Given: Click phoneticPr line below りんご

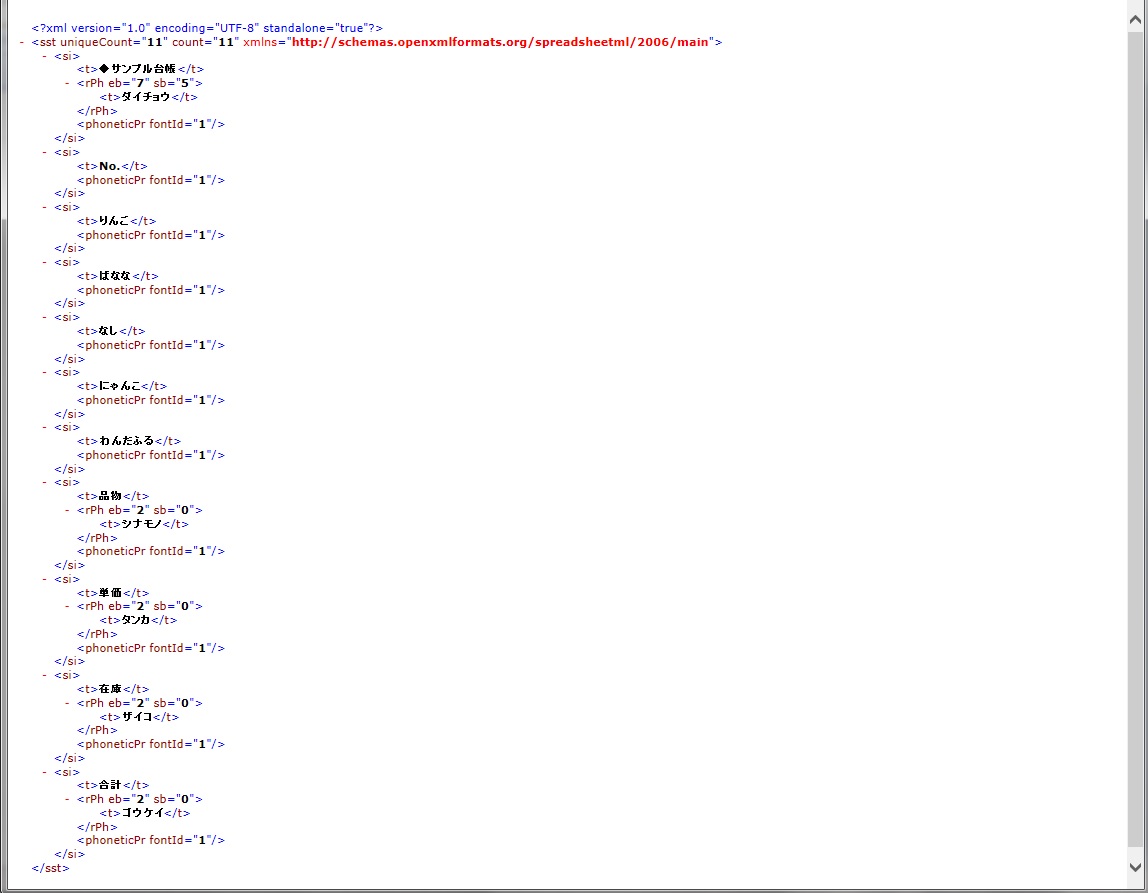Looking at the screenshot, I should coord(151,235).
